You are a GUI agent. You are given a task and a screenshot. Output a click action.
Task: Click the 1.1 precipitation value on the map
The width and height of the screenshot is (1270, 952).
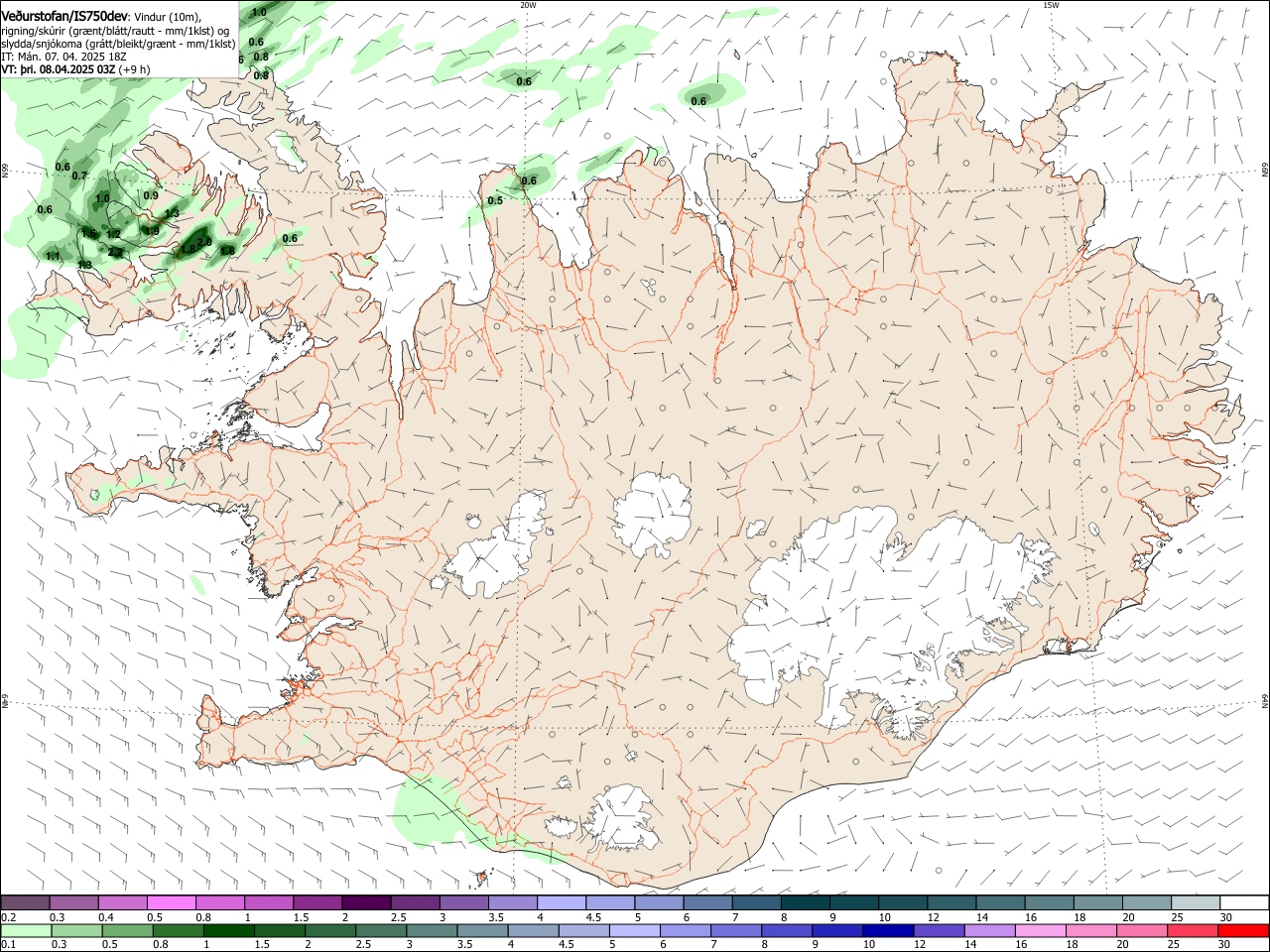[54, 256]
